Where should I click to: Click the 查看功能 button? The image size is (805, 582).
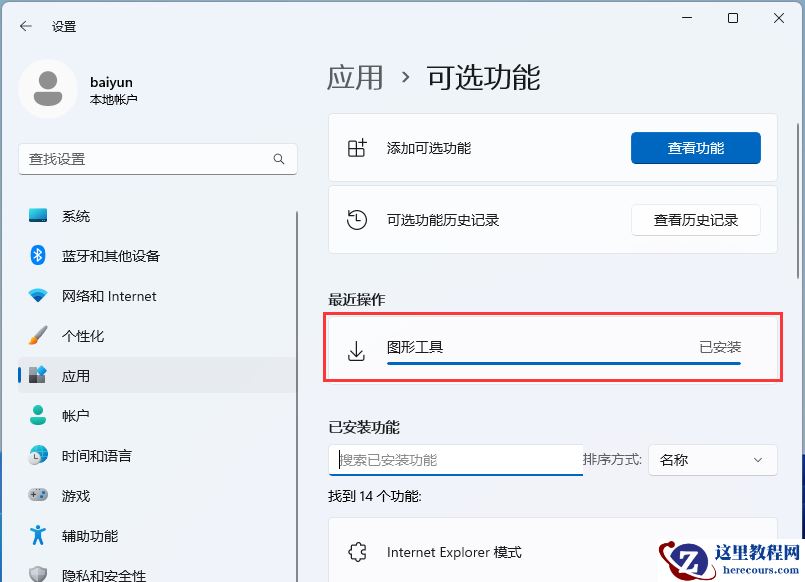point(695,147)
